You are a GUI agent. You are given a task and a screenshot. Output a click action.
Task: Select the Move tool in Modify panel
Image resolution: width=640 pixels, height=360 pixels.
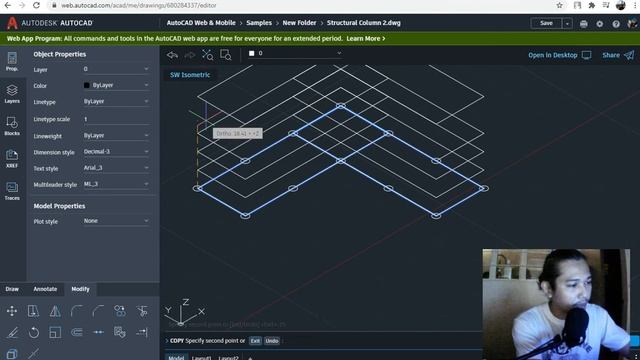[12, 311]
